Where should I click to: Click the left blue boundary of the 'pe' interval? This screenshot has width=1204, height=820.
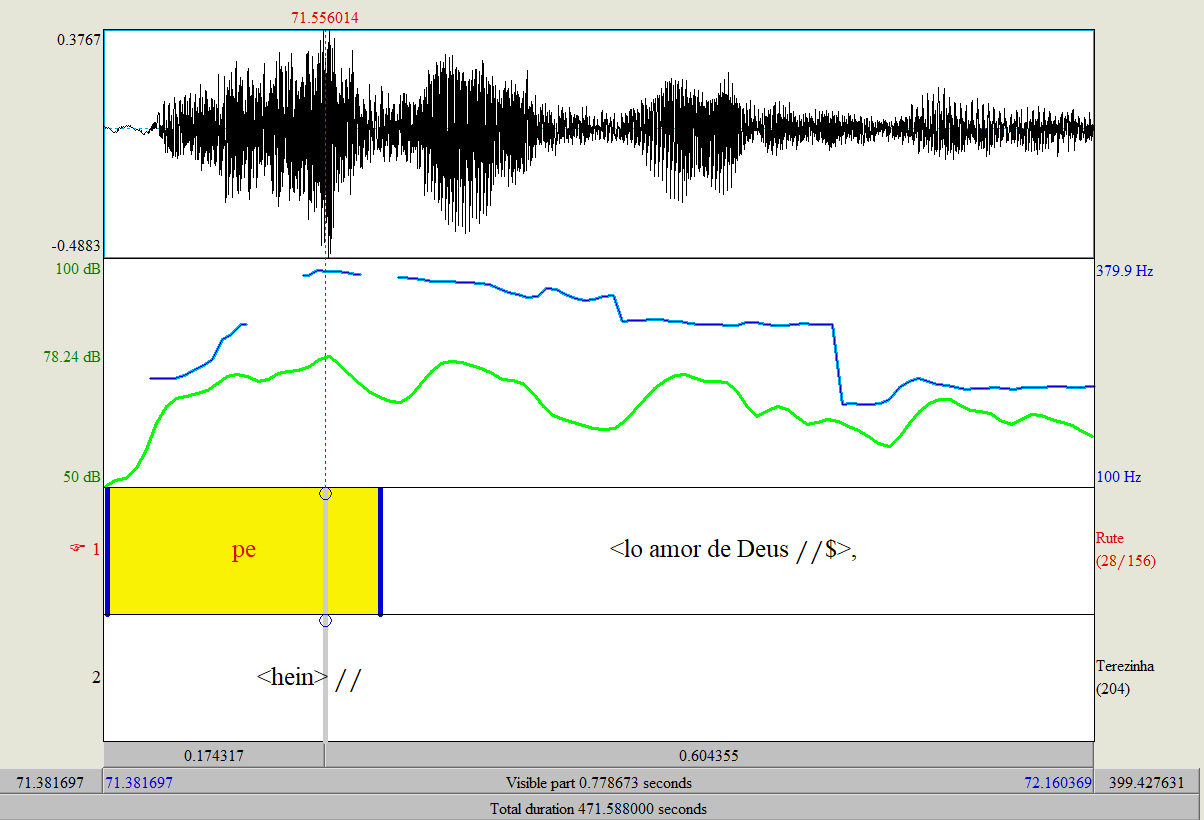106,551
